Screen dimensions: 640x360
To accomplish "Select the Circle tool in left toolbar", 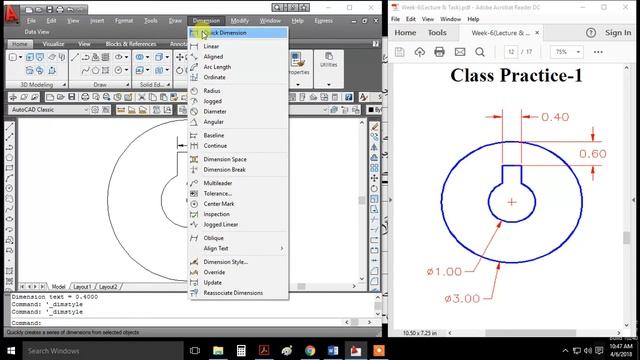I will (9, 188).
